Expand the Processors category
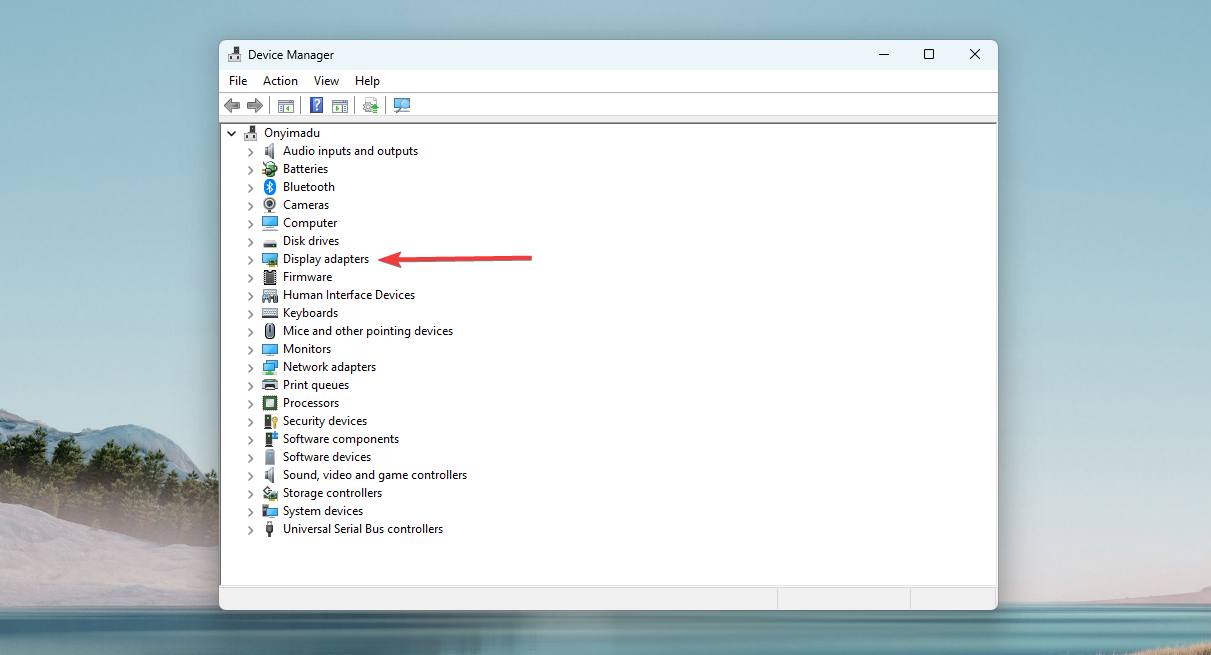Viewport: 1211px width, 655px height. [x=250, y=403]
